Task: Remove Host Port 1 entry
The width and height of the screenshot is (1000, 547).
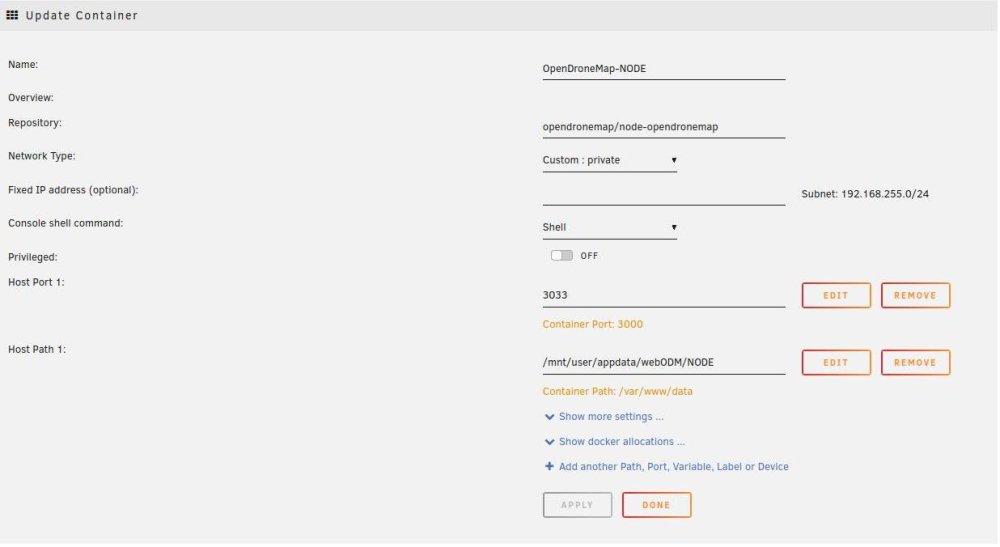Action: (x=915, y=296)
